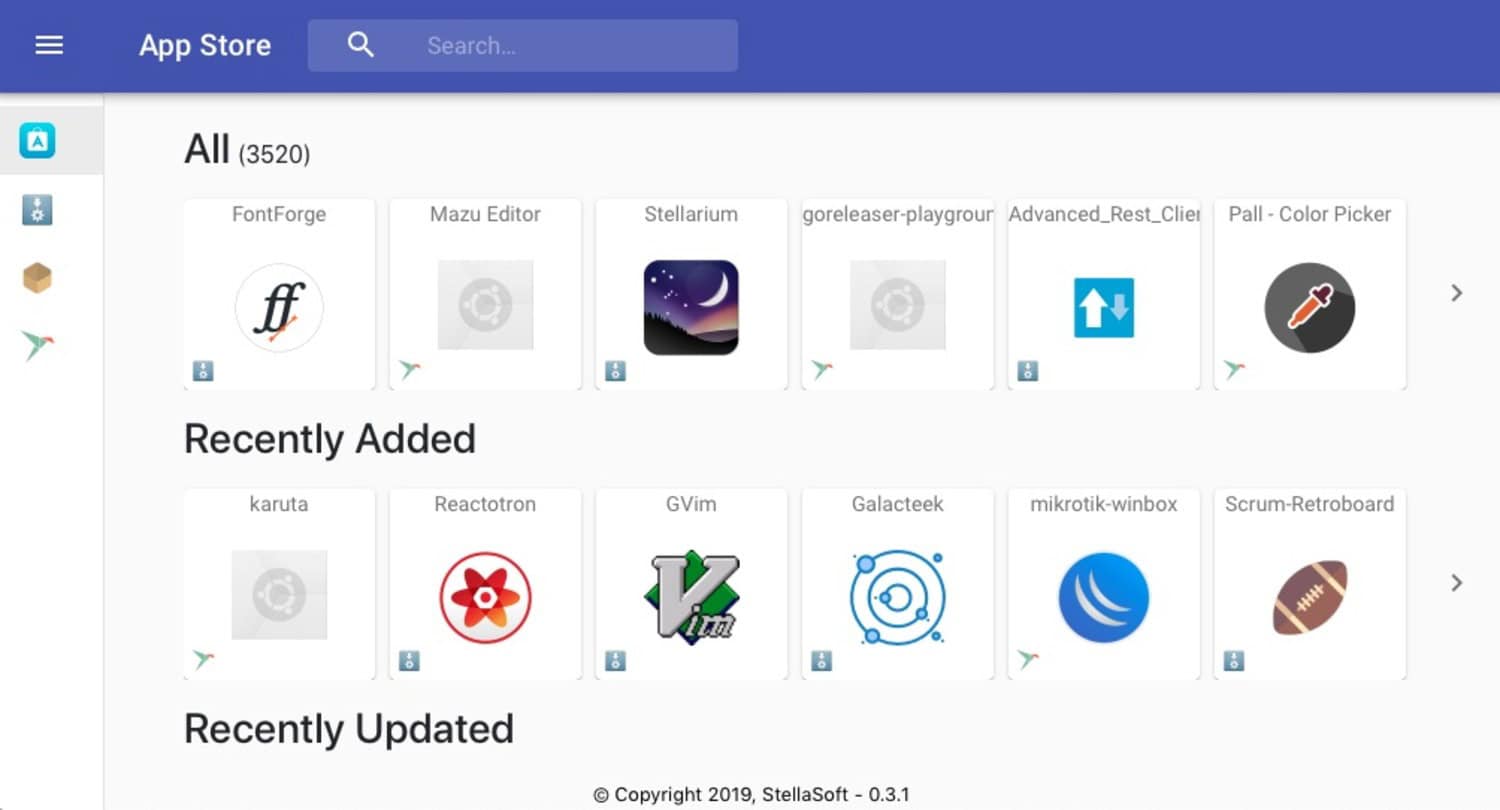Click the goreleaser-playground title text
This screenshot has height=810, width=1500.
pyautogui.click(x=898, y=214)
